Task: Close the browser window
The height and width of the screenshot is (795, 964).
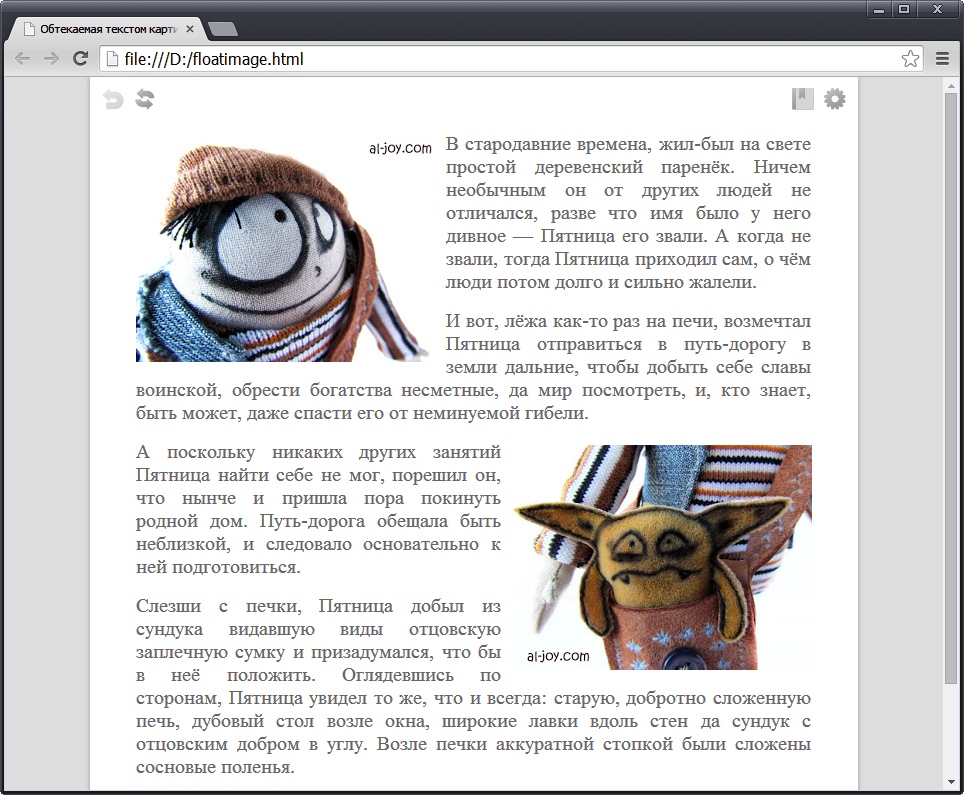Action: pos(938,9)
